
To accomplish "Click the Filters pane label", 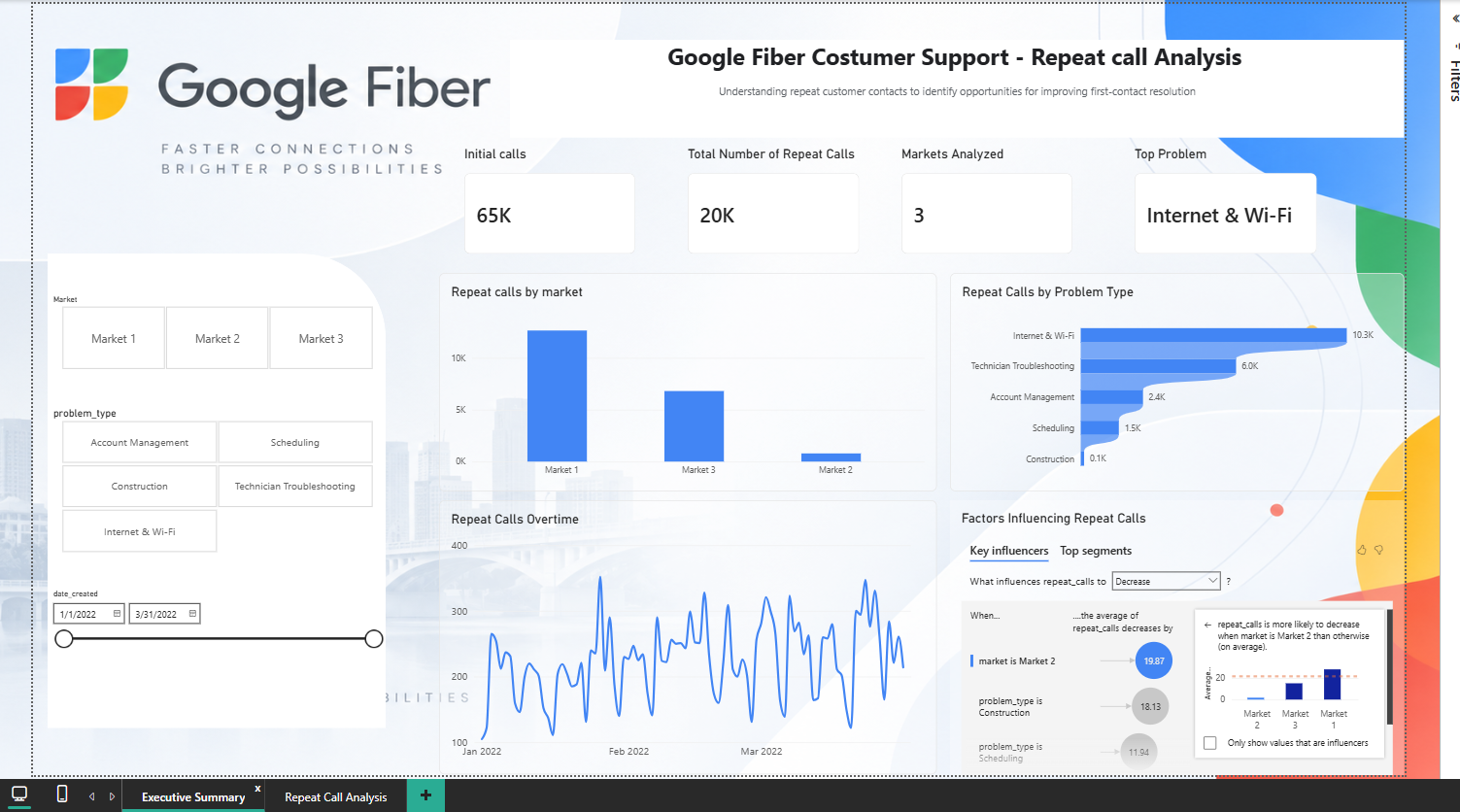I will [1454, 81].
